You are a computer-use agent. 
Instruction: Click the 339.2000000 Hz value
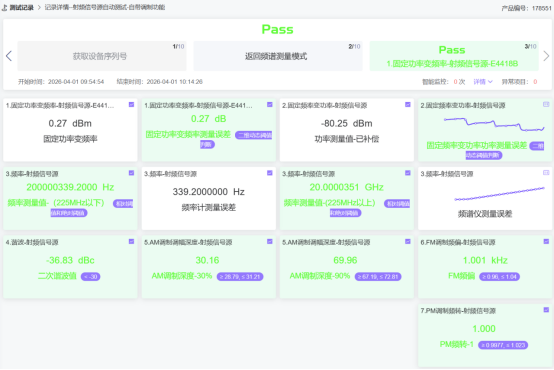(x=208, y=192)
